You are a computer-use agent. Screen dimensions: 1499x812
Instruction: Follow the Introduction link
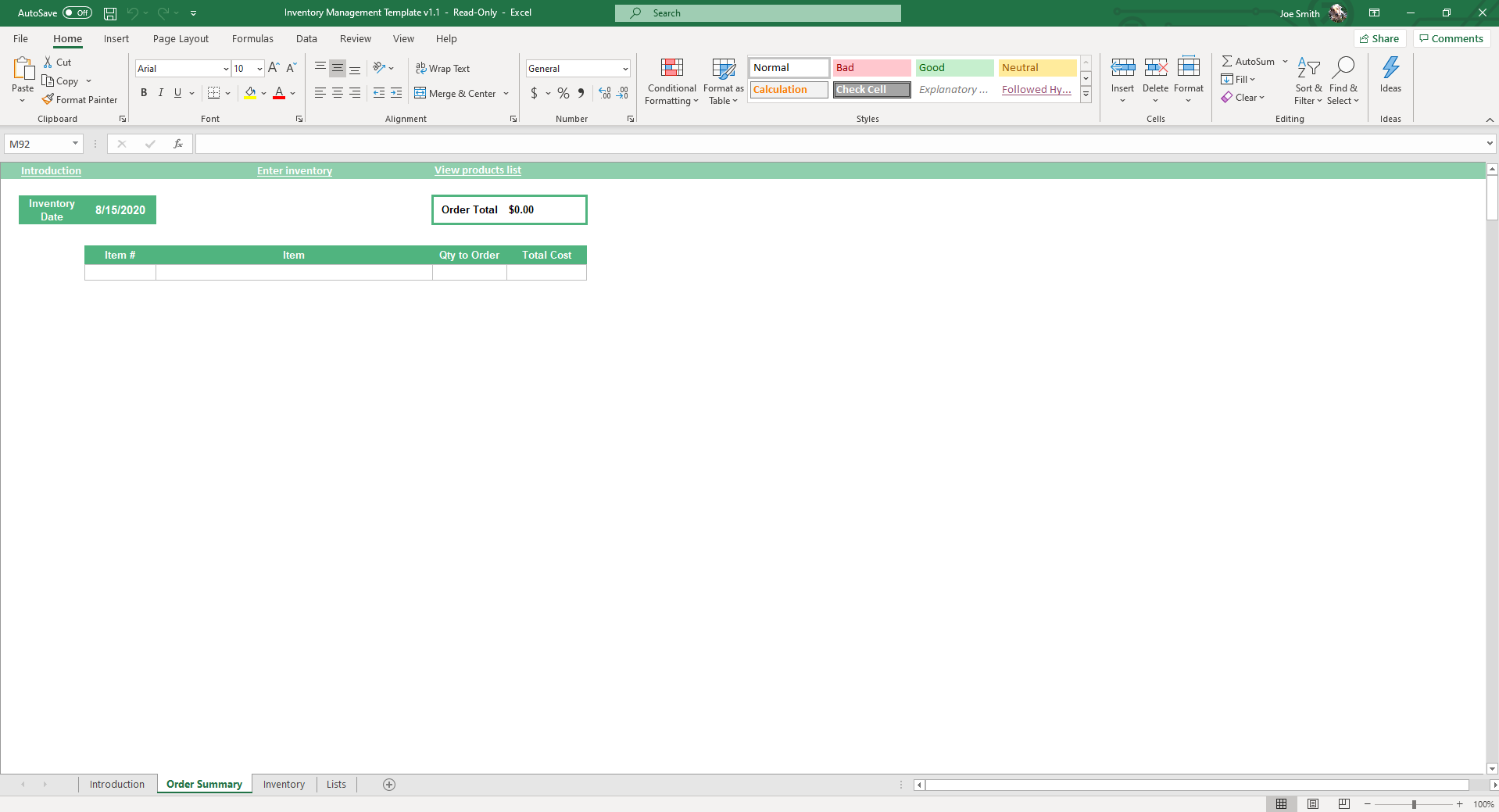pyautogui.click(x=51, y=171)
